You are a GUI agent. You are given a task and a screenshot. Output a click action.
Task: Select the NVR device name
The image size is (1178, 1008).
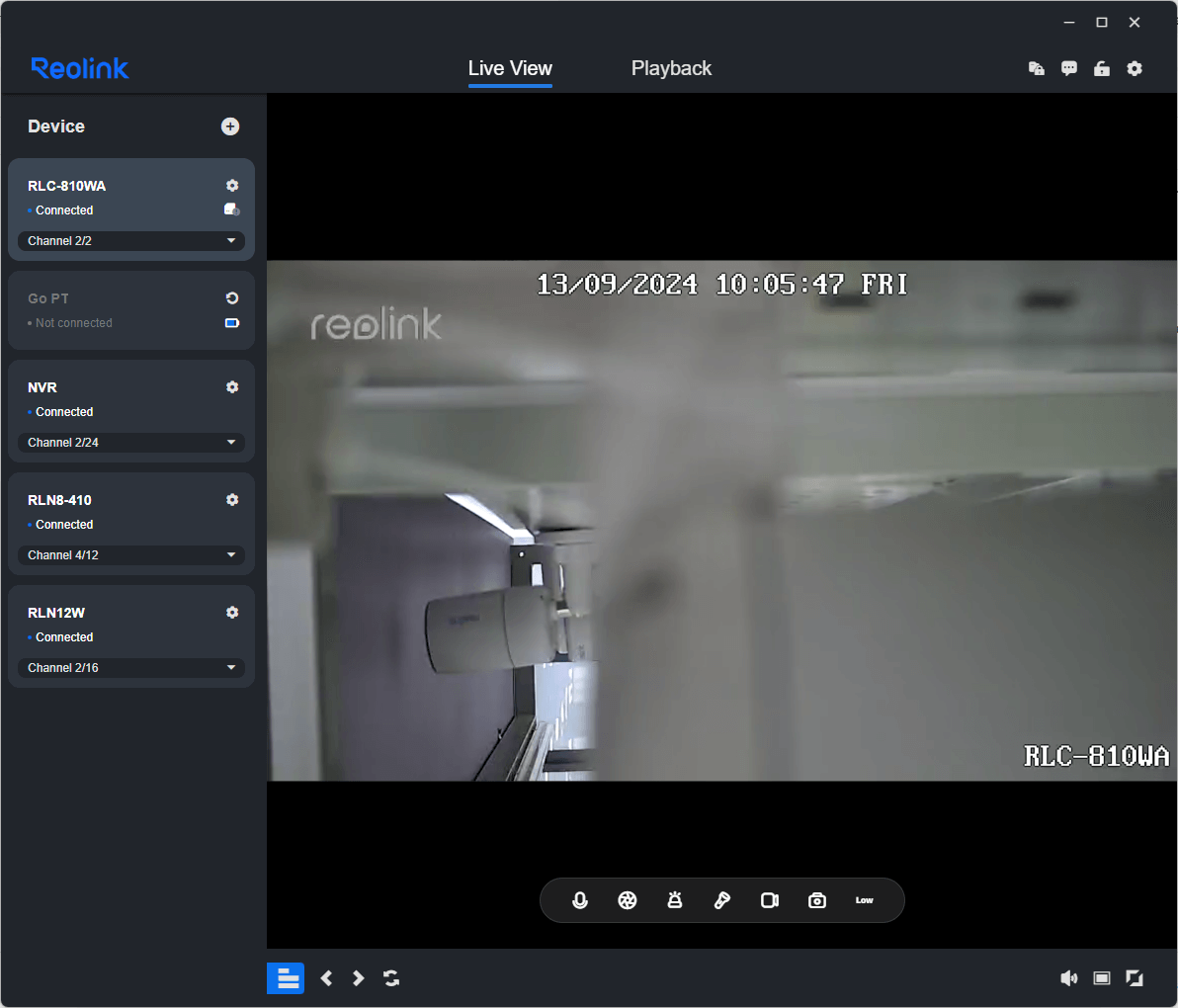42,386
